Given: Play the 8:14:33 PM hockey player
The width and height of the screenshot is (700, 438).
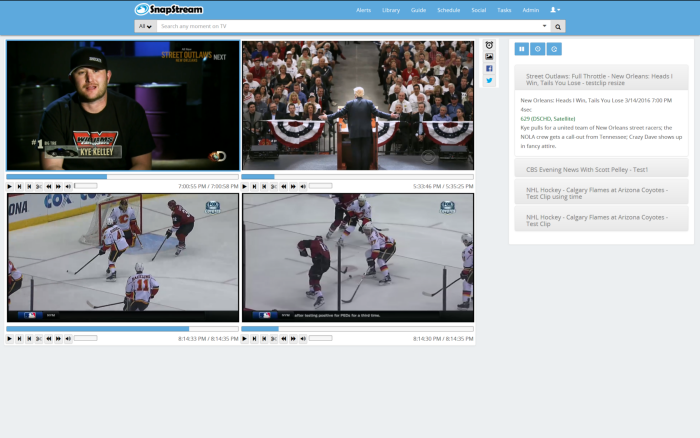Looking at the screenshot, I should 9,339.
